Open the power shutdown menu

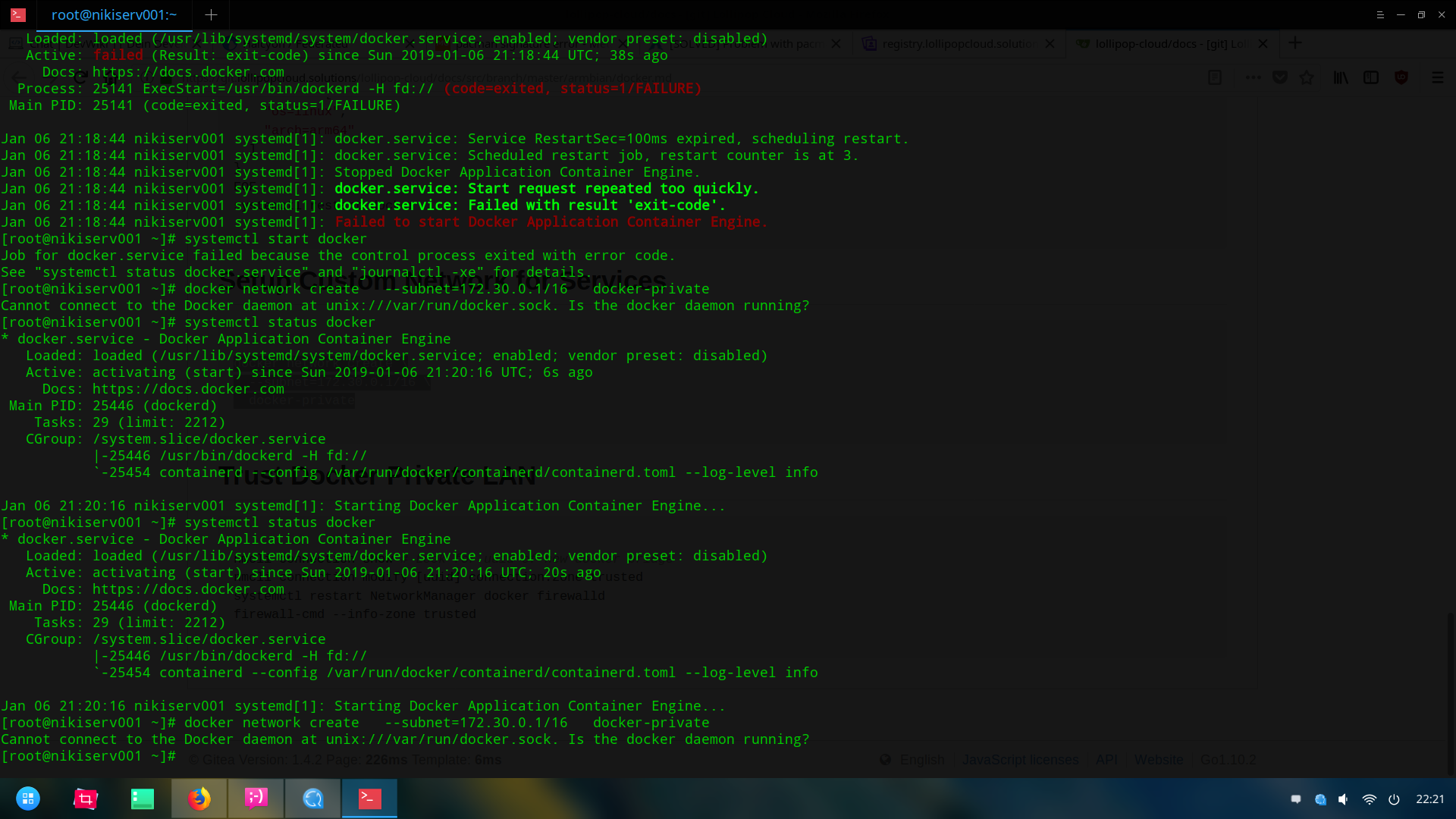click(x=1394, y=799)
